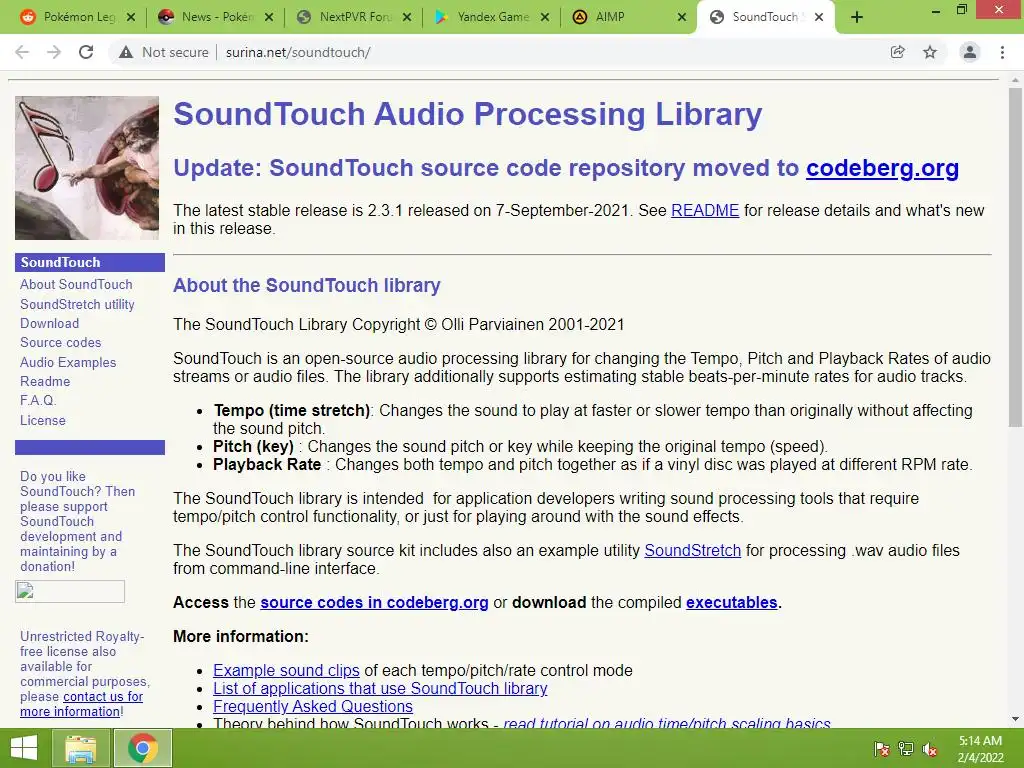1024x768 pixels.
Task: Click the scrollbar up arrow
Action: coord(1015,81)
